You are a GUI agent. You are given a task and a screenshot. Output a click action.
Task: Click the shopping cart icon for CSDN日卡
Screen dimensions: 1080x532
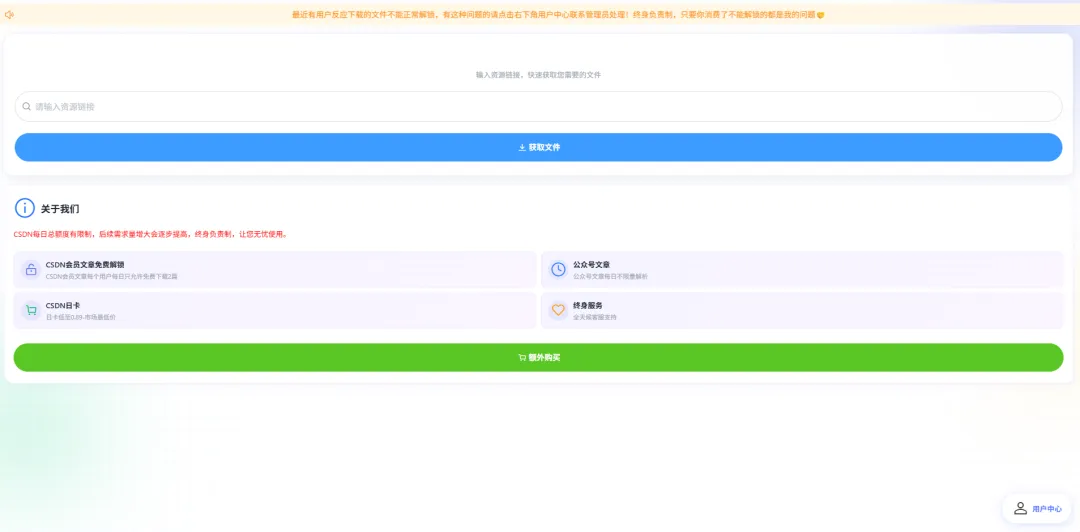tap(31, 311)
